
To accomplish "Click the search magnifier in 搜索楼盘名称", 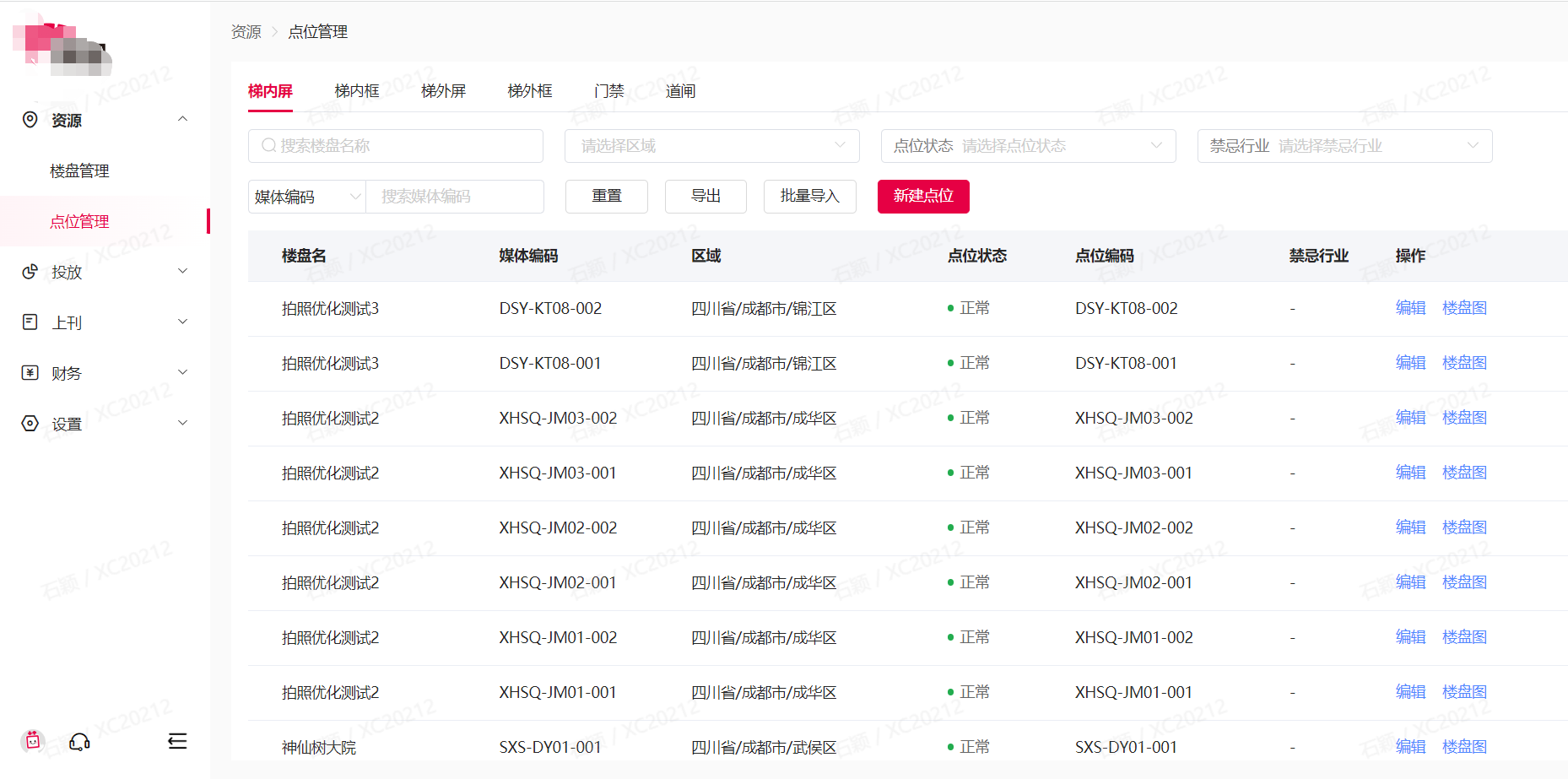I will [x=268, y=146].
